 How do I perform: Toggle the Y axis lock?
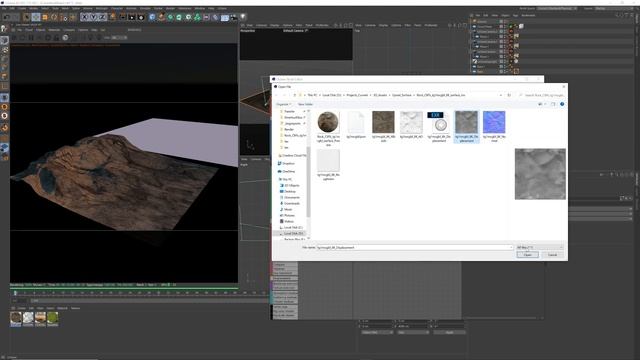click(93, 17)
